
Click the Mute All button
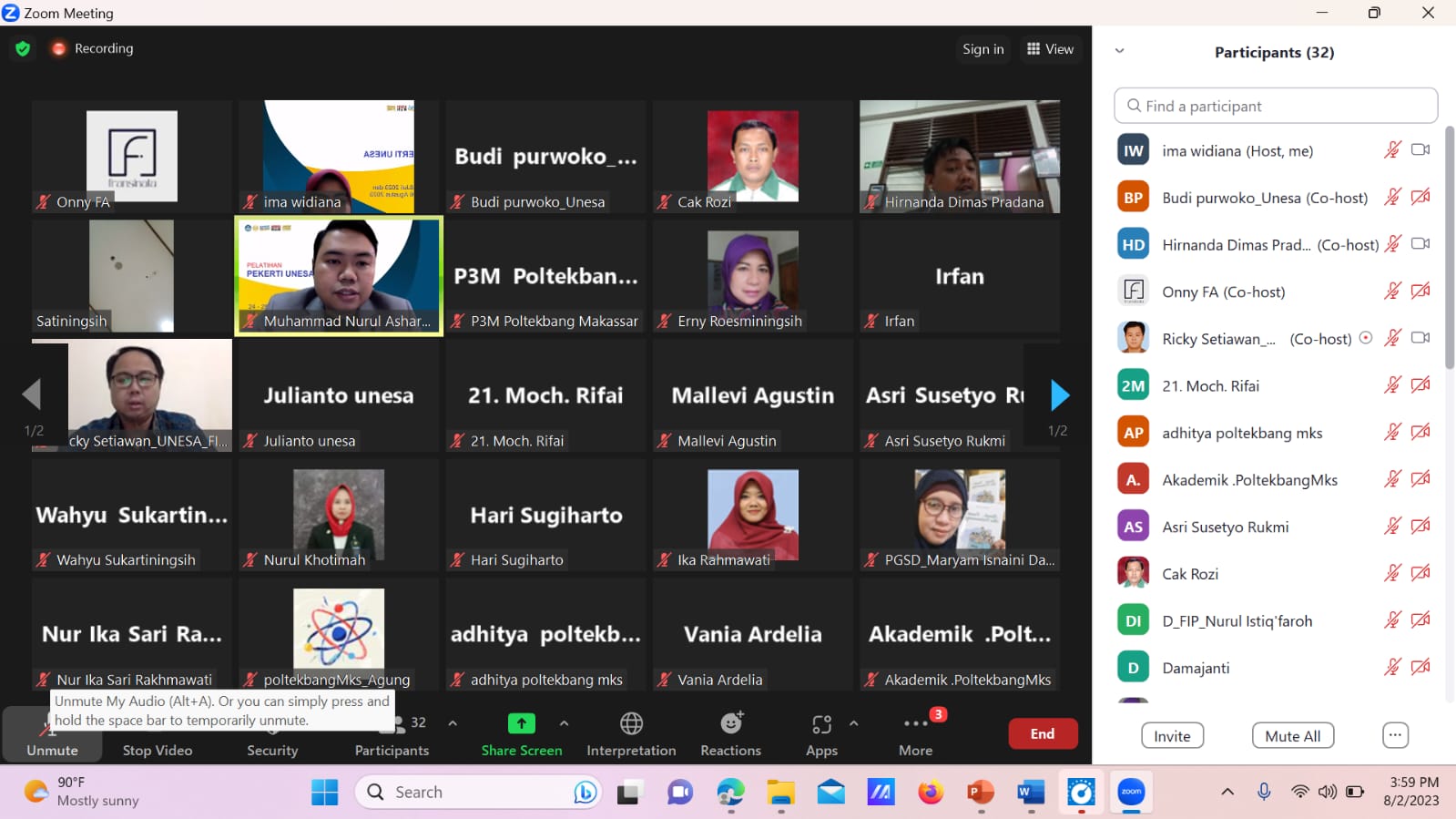(1292, 736)
